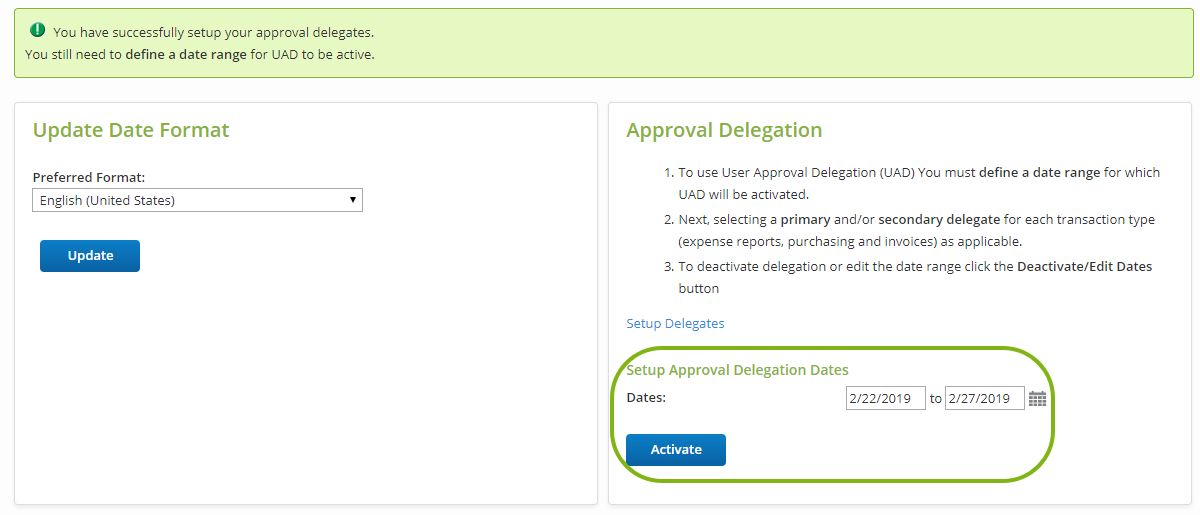Open the calendar date picker icon

coord(1037,398)
